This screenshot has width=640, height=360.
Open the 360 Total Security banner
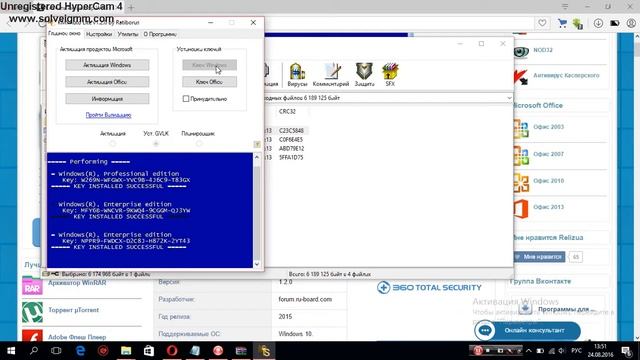[x=429, y=287]
